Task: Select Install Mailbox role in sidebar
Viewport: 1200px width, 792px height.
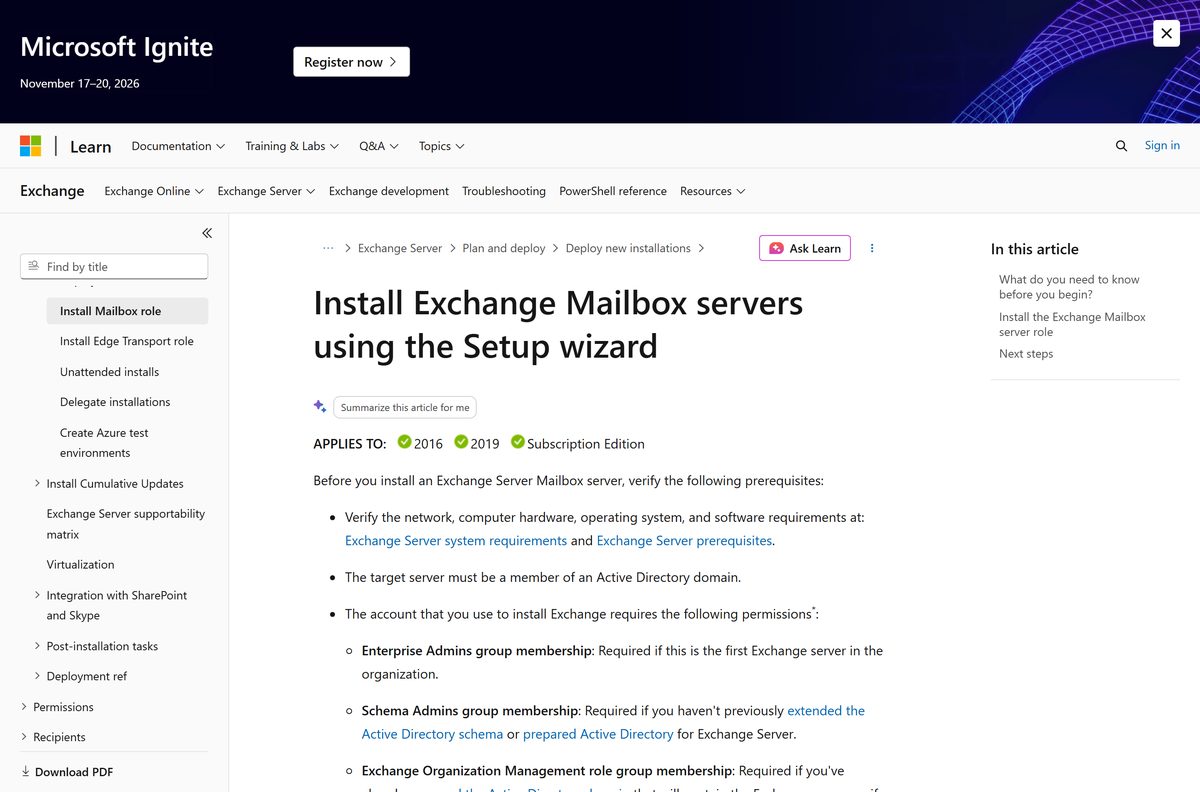Action: [127, 311]
